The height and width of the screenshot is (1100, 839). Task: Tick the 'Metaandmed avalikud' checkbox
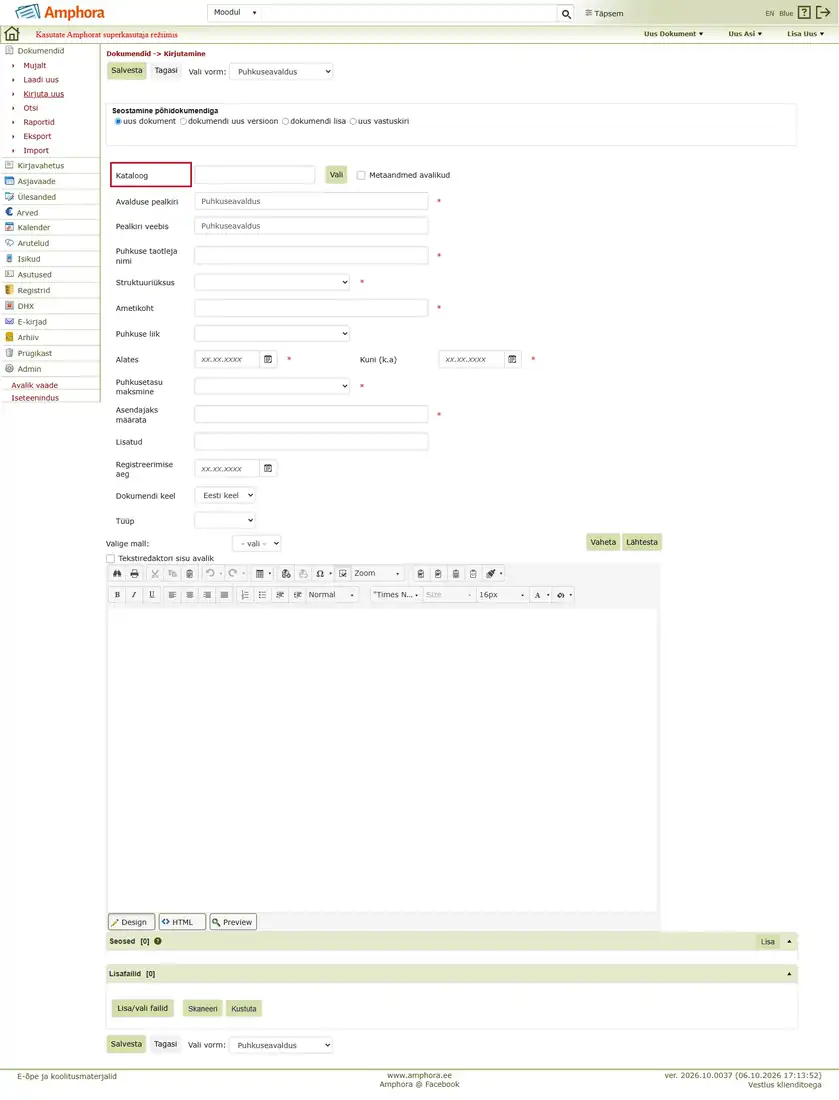pyautogui.click(x=361, y=175)
